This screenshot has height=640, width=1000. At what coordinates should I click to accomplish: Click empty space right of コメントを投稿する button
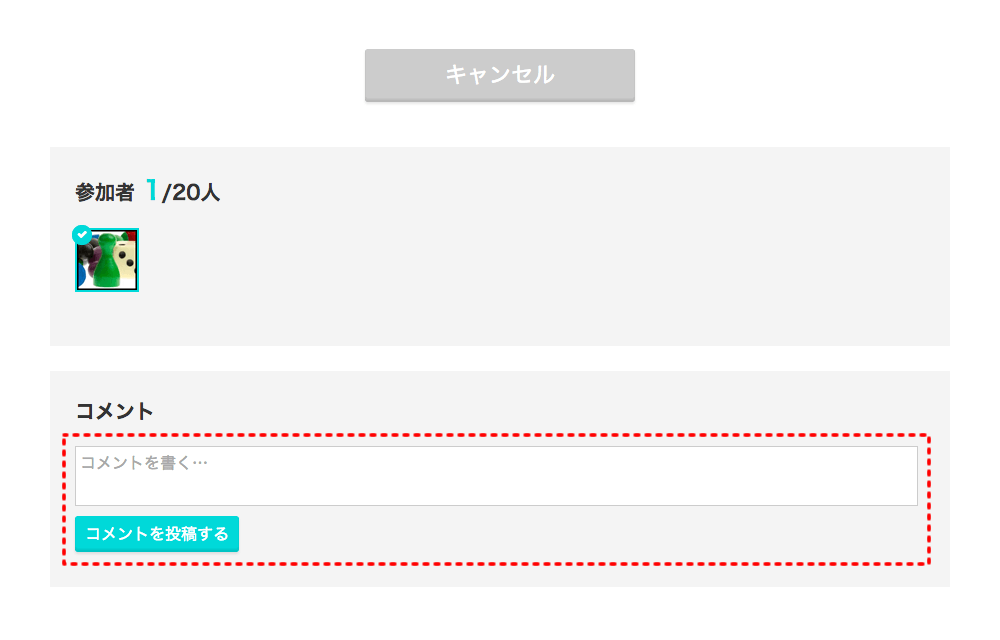580,534
